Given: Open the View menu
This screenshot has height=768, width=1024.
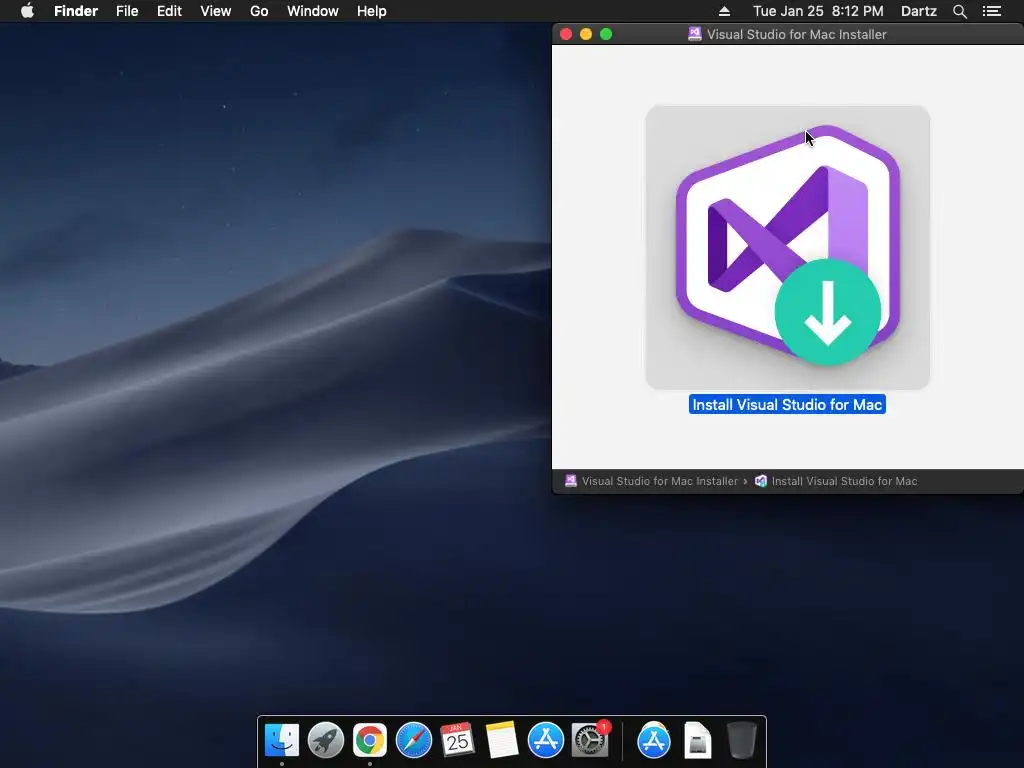Looking at the screenshot, I should [216, 11].
